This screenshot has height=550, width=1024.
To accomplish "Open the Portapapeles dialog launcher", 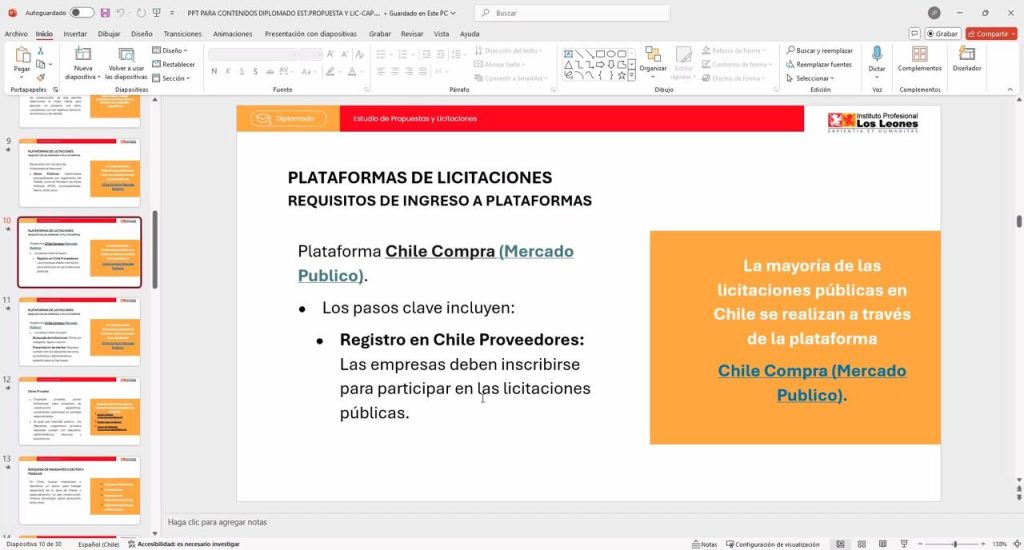I will click(56, 89).
